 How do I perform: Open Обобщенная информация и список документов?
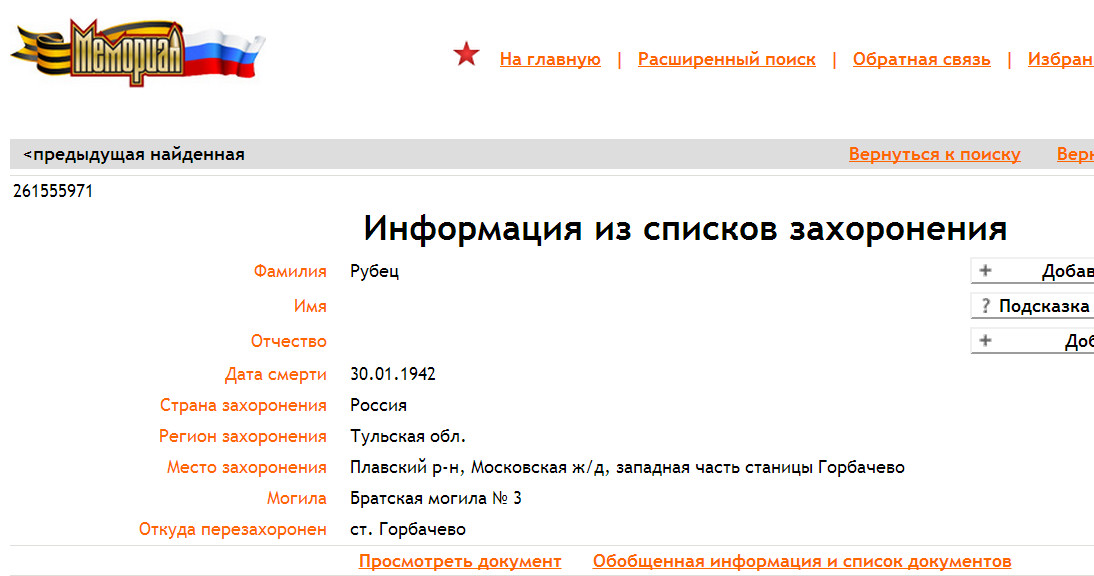[801, 561]
